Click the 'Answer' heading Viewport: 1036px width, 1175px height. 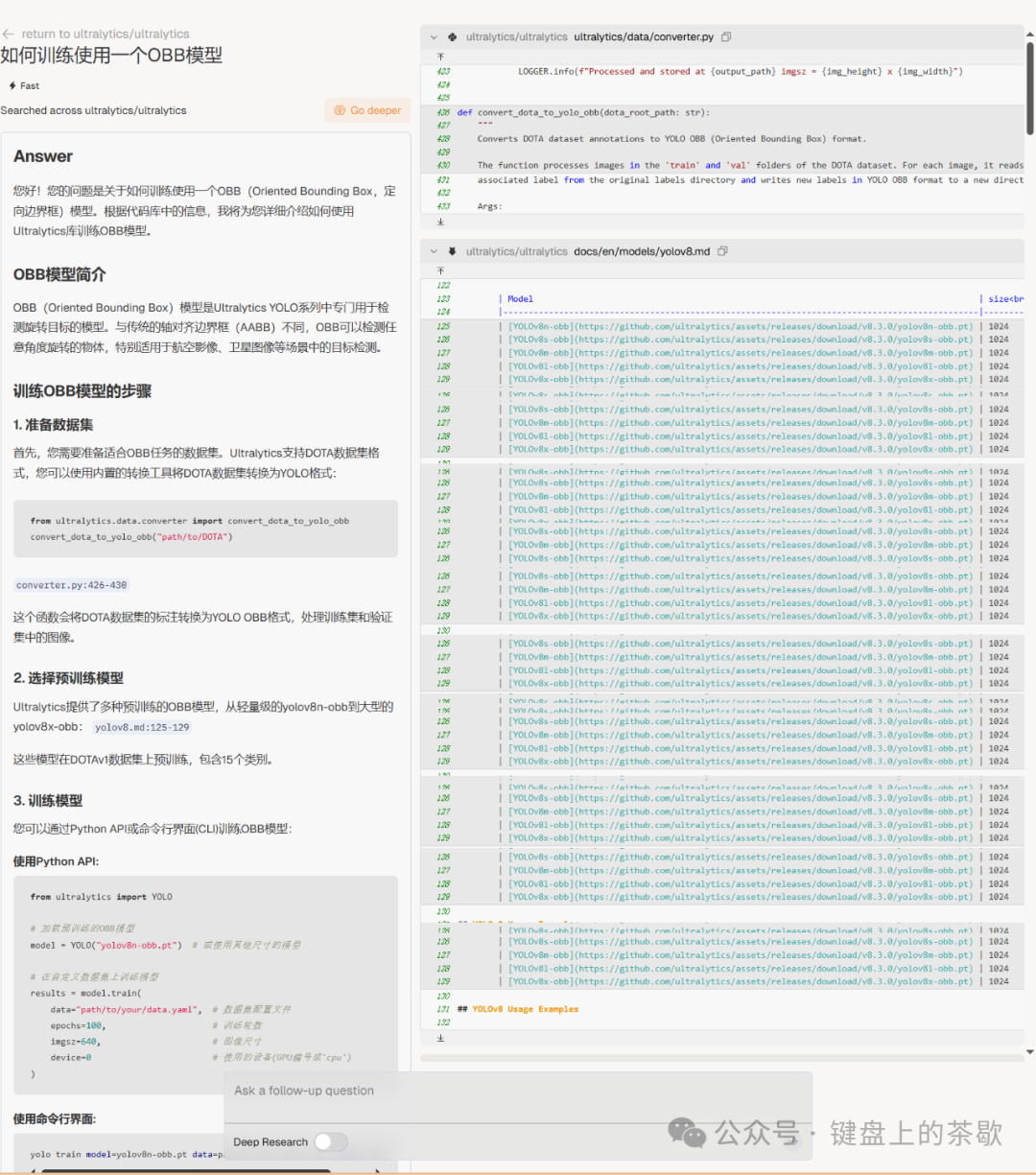[x=43, y=156]
